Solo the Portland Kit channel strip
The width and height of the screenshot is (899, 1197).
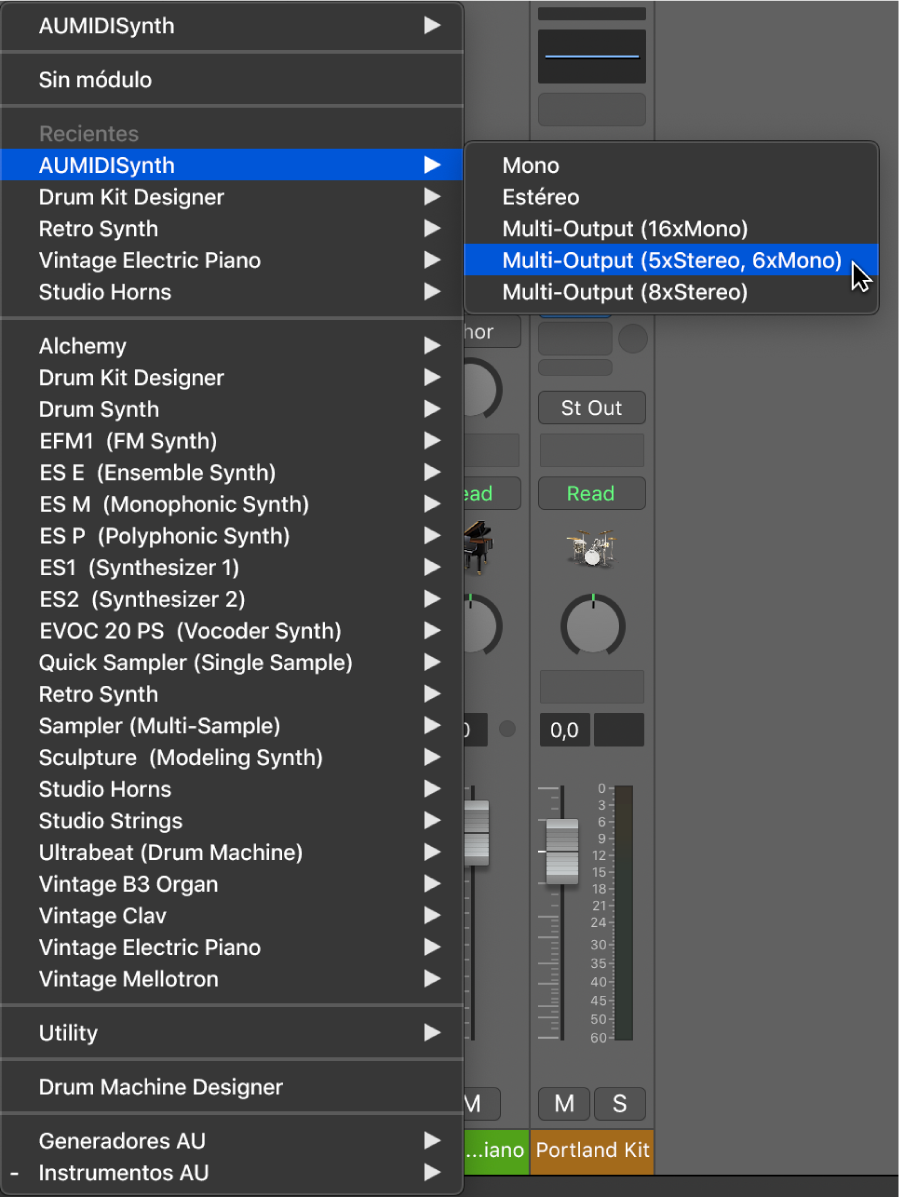click(x=619, y=1103)
